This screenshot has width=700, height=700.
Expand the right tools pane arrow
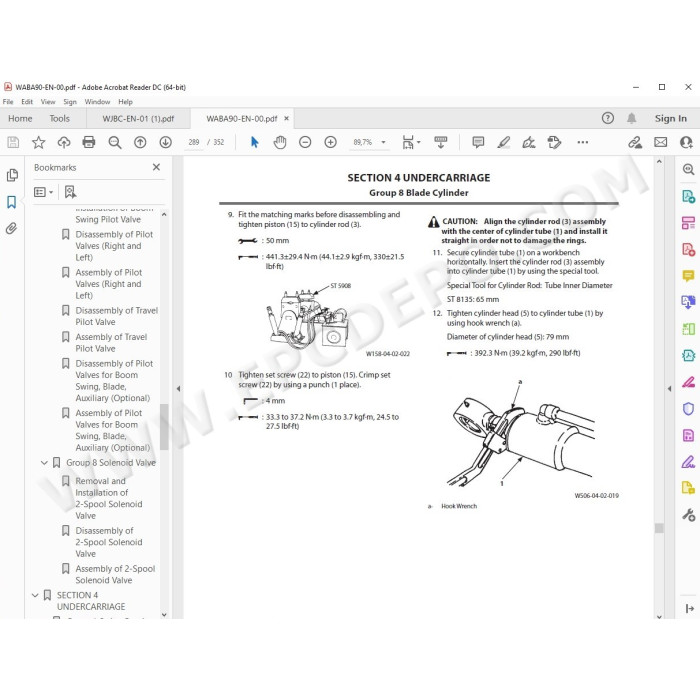tap(669, 389)
